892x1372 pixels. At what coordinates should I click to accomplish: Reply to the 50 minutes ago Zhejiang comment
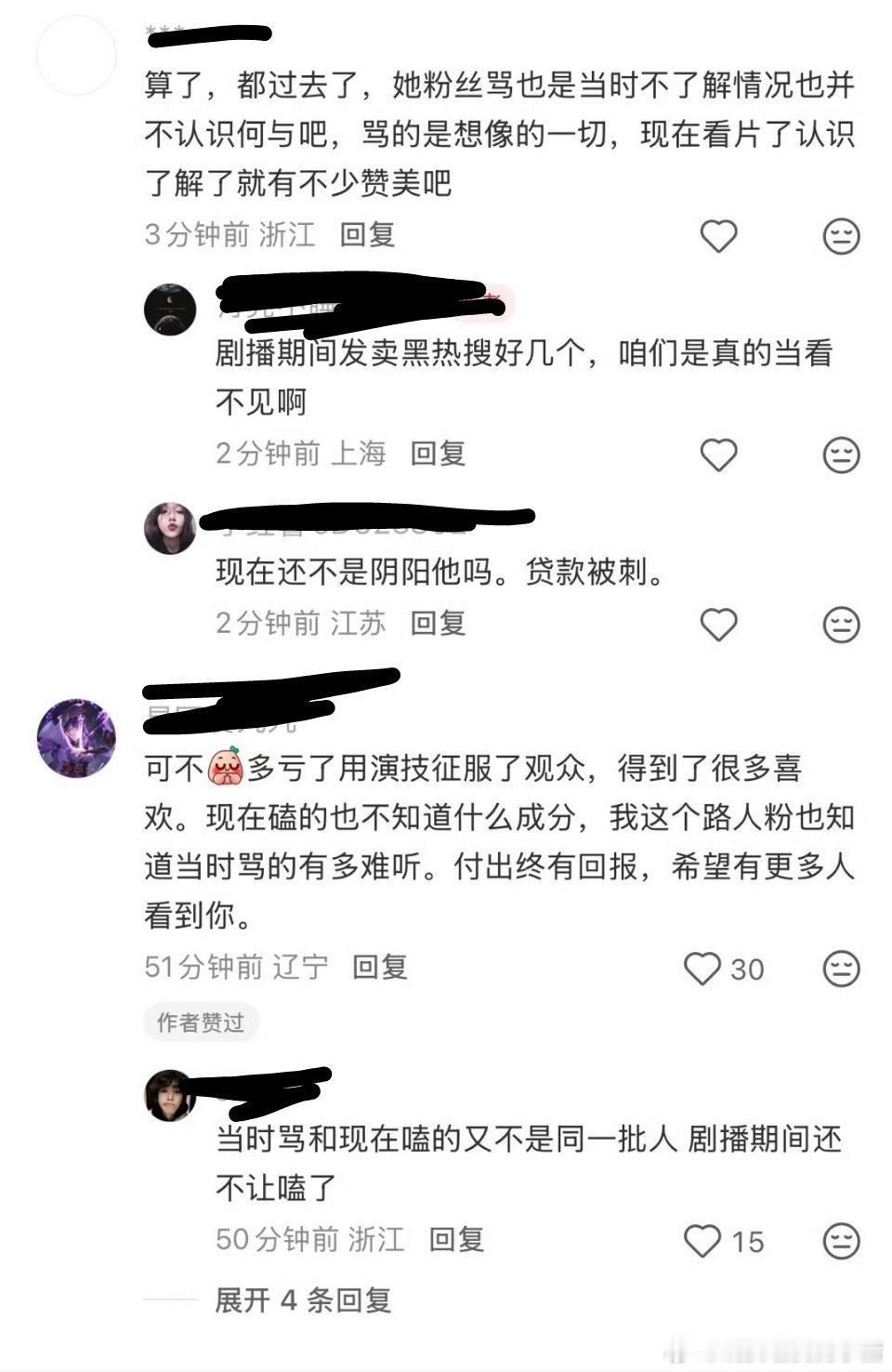click(x=456, y=1239)
